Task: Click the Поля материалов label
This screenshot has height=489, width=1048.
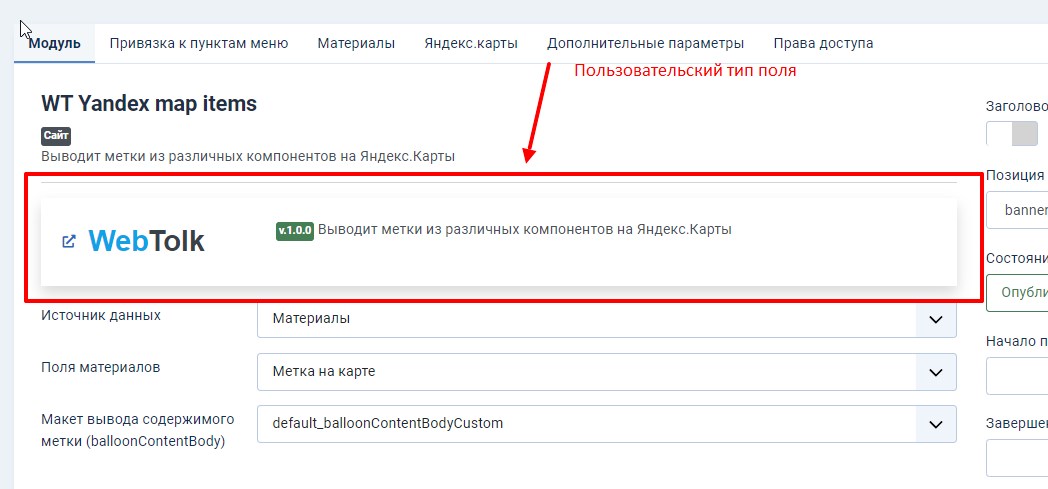Action: point(101,367)
